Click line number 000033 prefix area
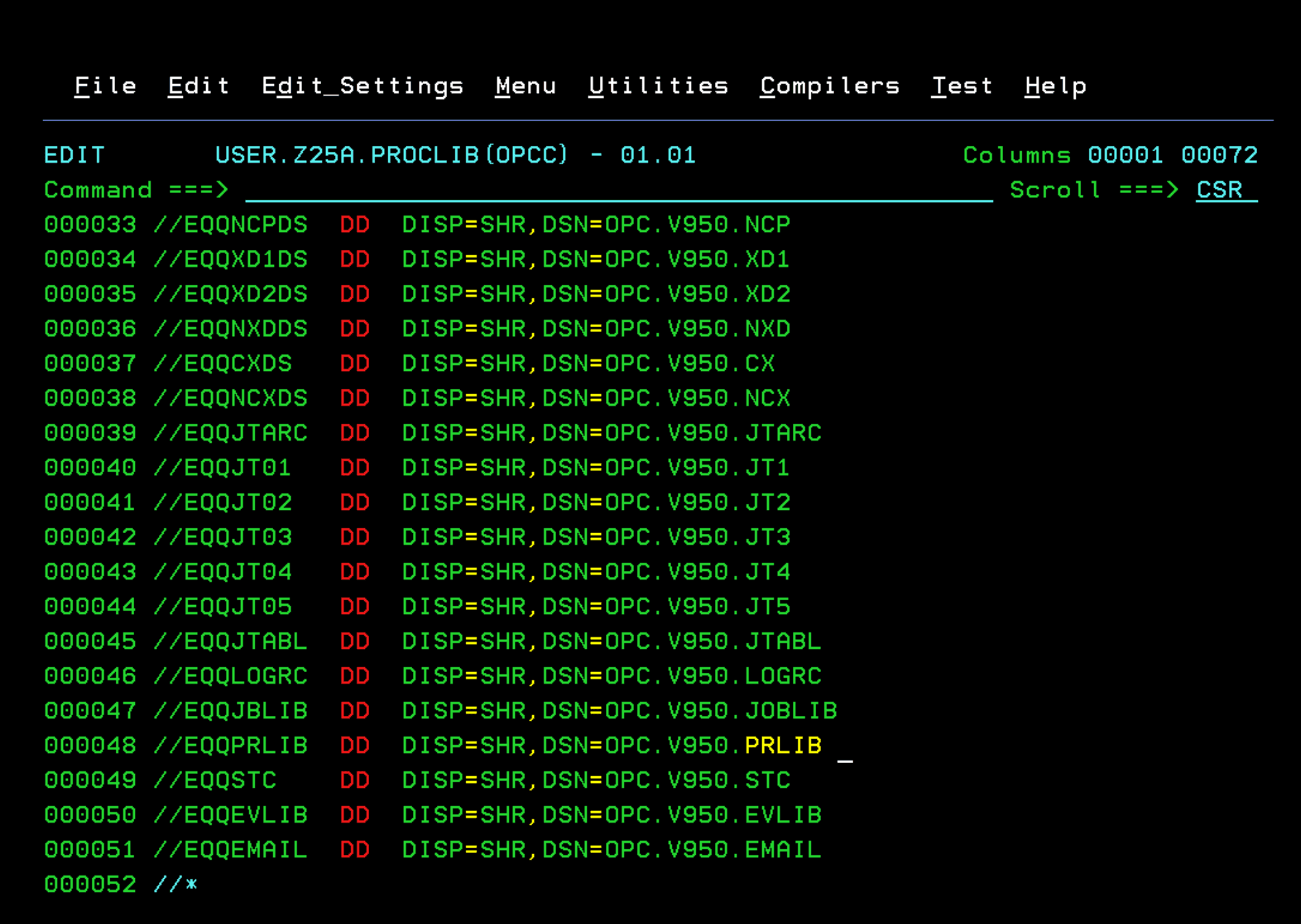1301x924 pixels. click(x=90, y=225)
